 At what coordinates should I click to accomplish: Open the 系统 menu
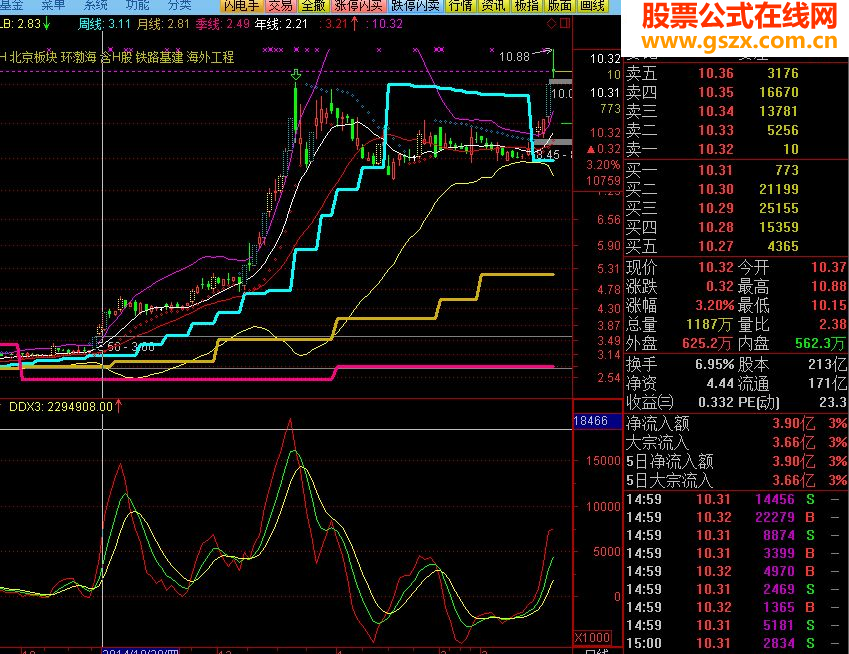click(x=95, y=5)
